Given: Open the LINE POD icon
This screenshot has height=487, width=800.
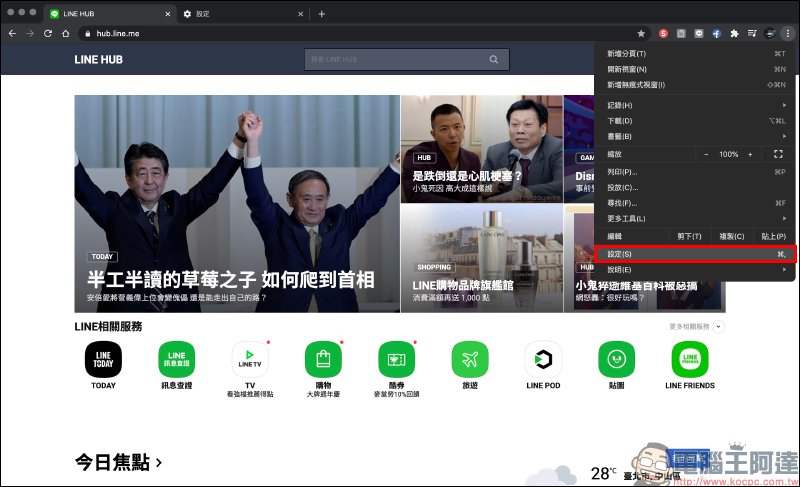Looking at the screenshot, I should tap(543, 360).
